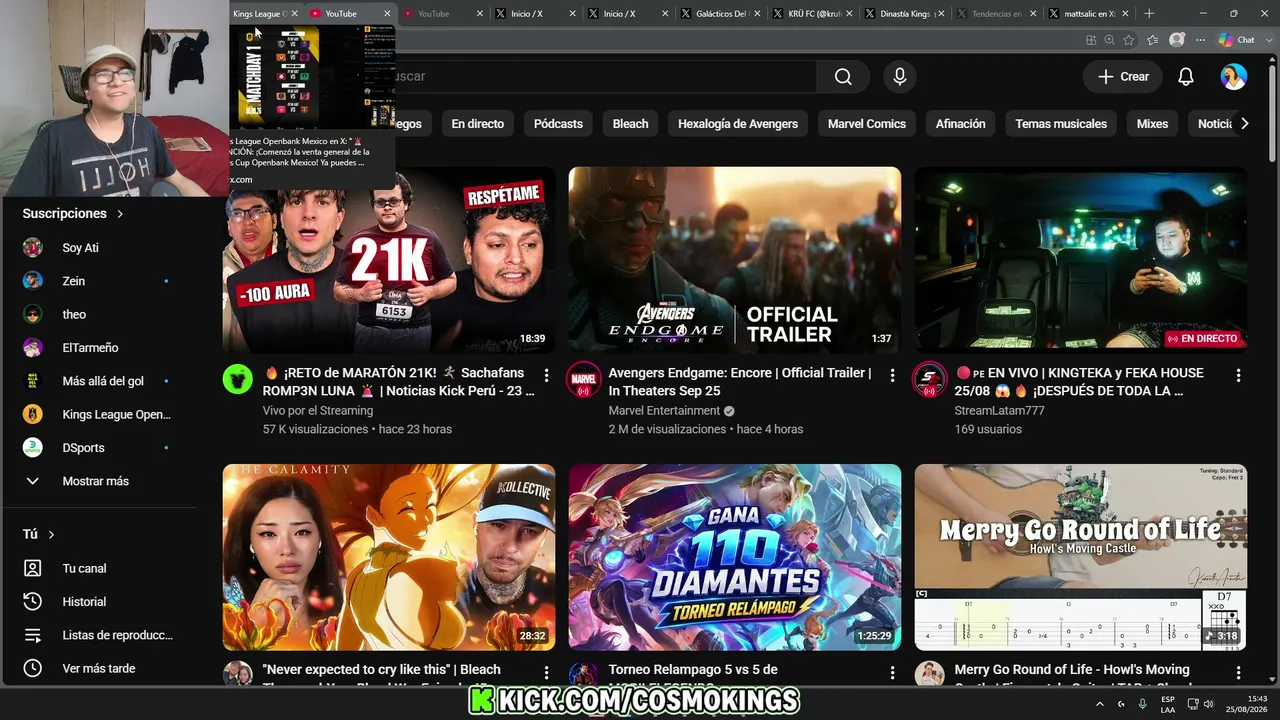The width and height of the screenshot is (1280, 720).
Task: Open StreamLatam777 channel name link
Action: coord(999,411)
